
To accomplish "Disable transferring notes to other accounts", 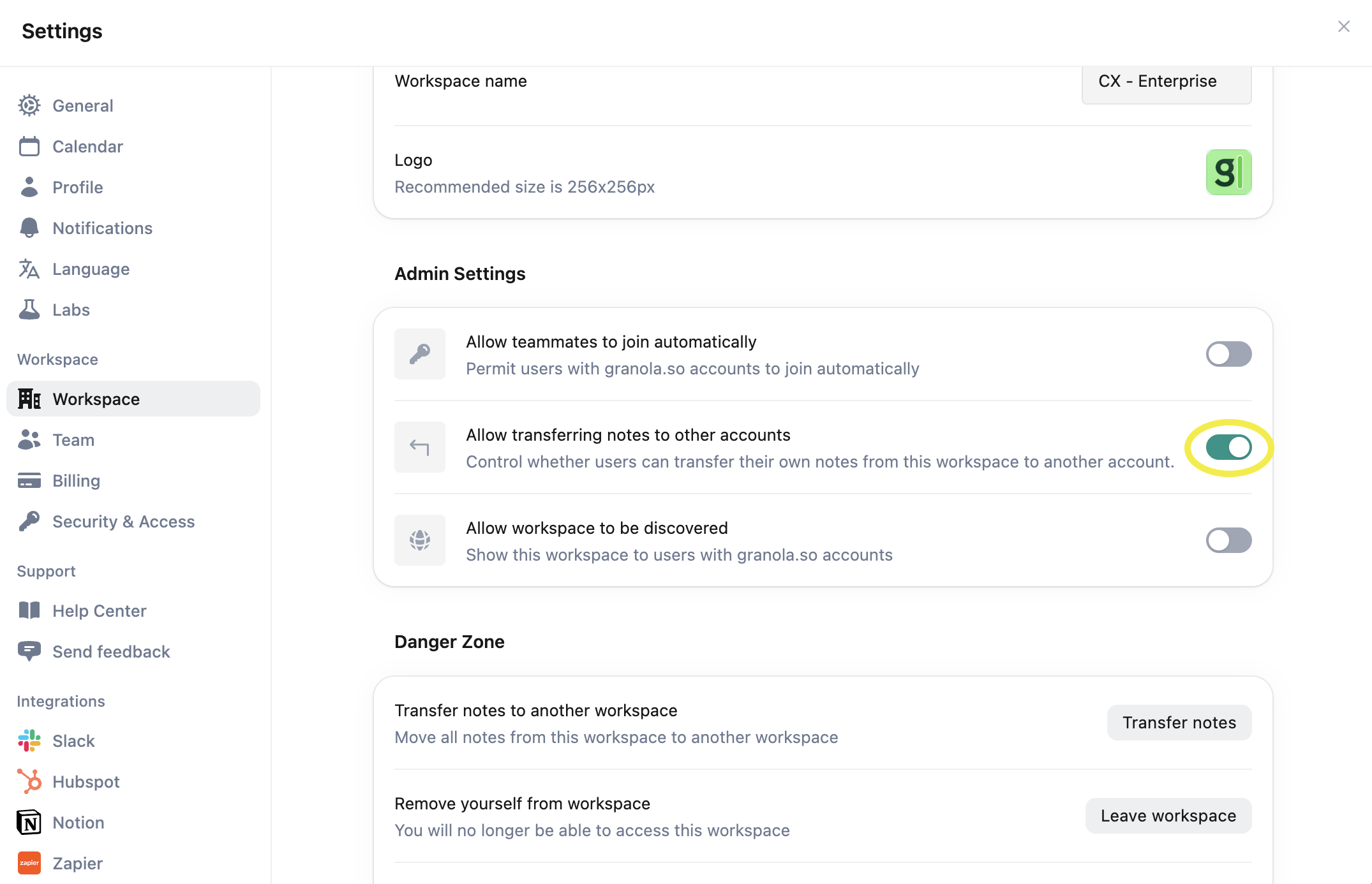I will [x=1228, y=447].
